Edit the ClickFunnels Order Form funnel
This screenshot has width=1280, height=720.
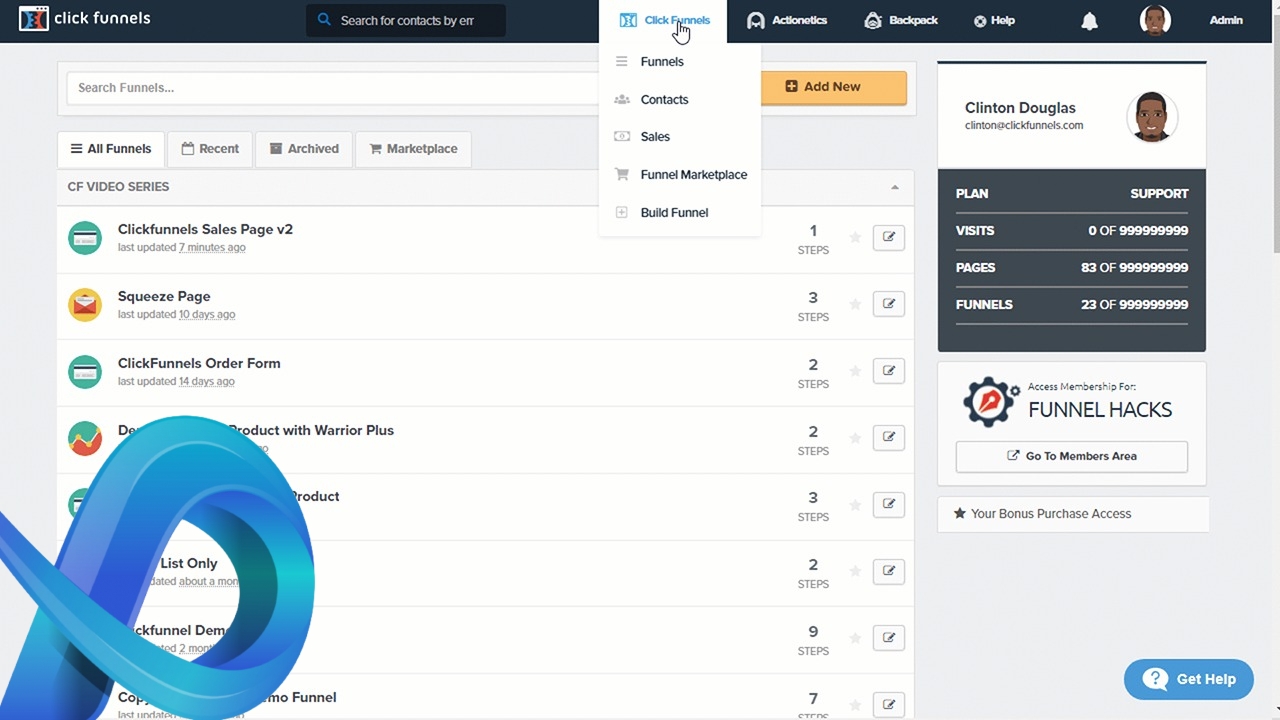[889, 371]
